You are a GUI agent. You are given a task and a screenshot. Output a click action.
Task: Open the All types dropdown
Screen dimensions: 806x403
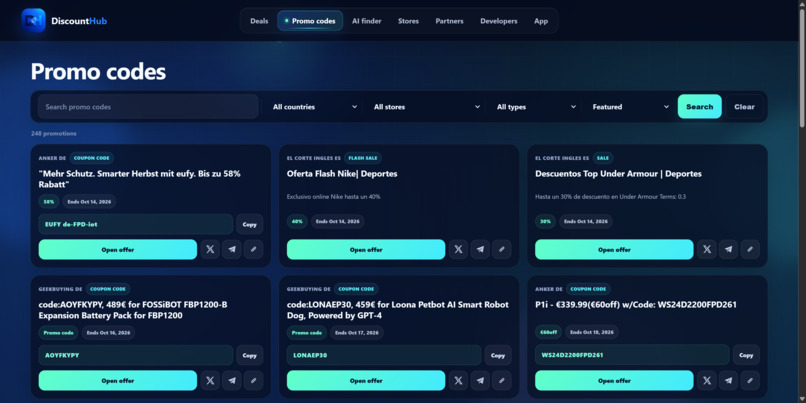click(535, 107)
